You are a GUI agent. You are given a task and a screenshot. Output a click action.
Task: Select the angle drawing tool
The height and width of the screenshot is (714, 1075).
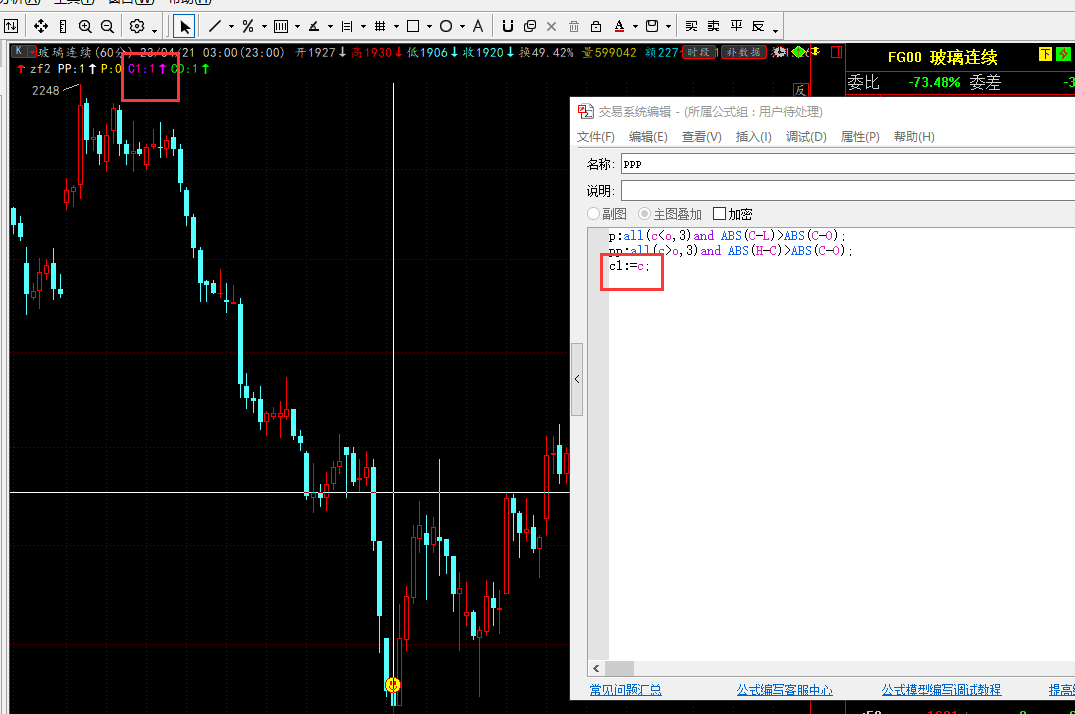point(314,26)
